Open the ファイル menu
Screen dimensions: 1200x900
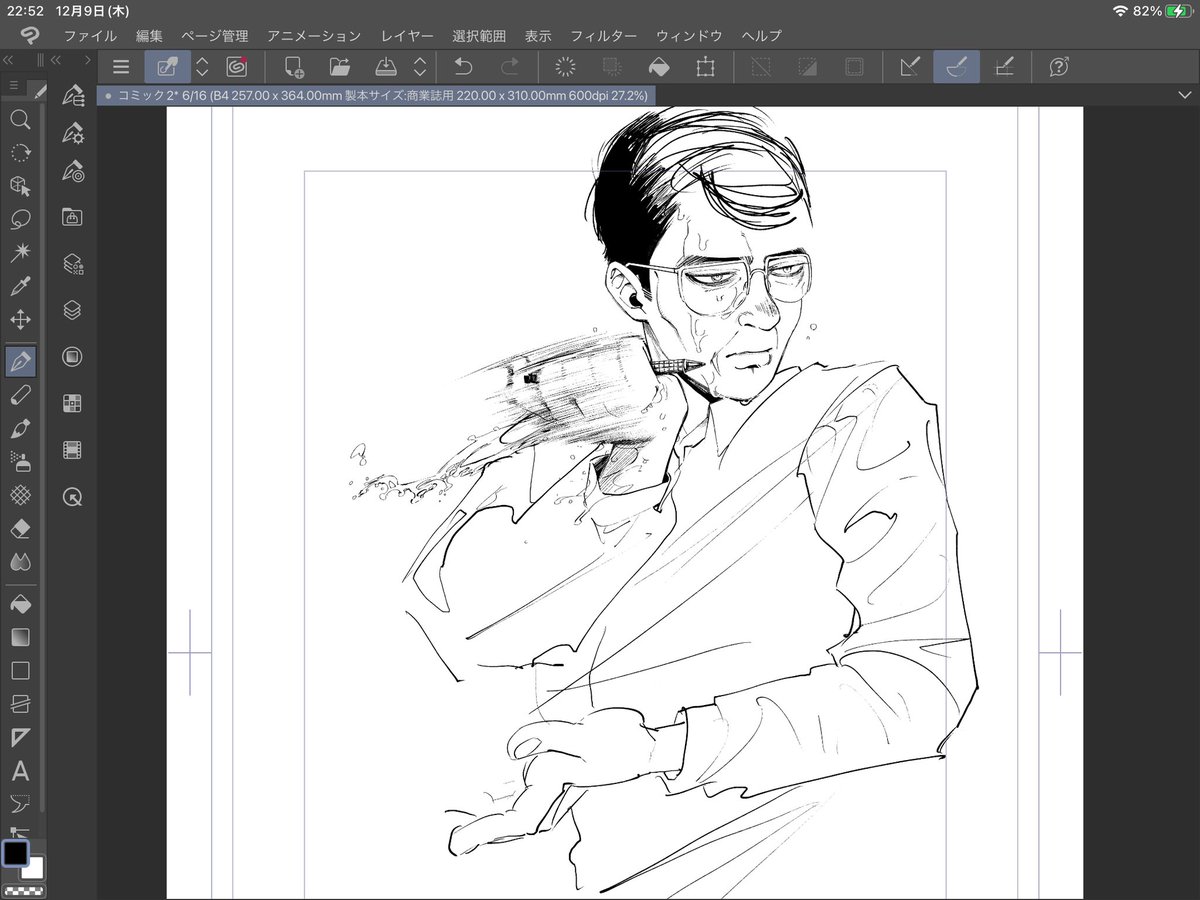tap(90, 36)
